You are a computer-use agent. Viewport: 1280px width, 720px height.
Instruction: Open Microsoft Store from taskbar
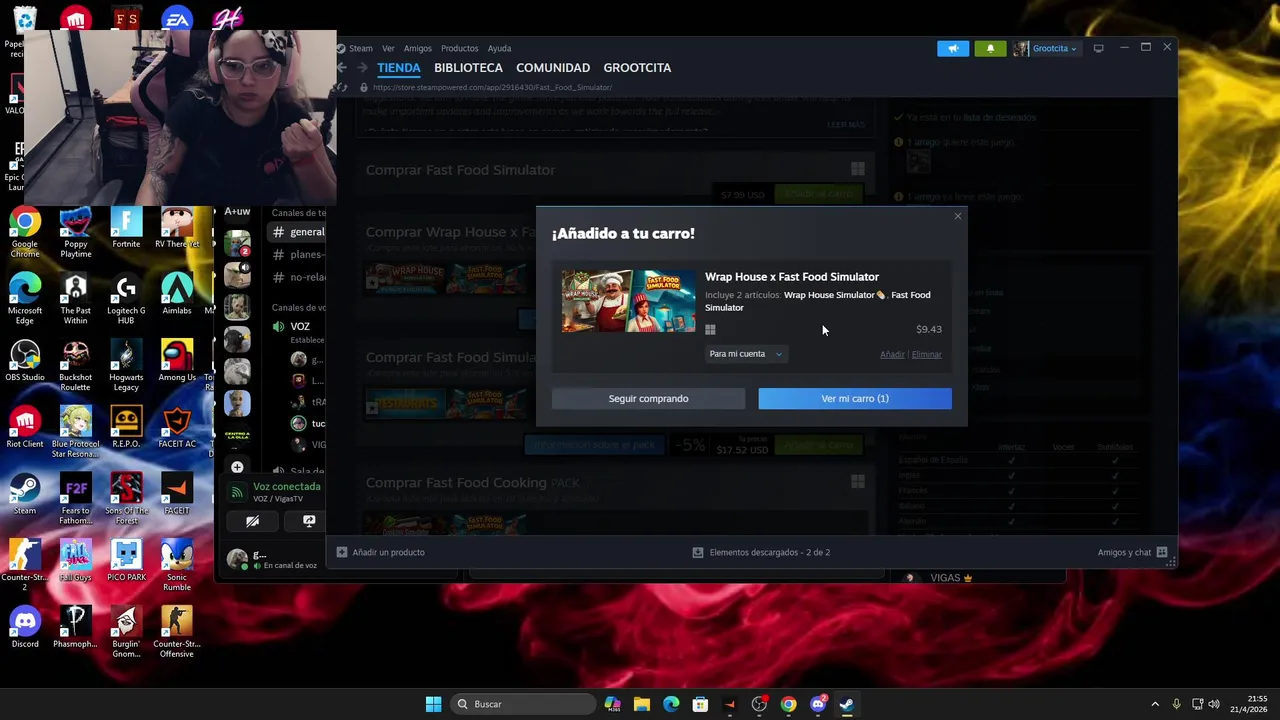[x=700, y=704]
